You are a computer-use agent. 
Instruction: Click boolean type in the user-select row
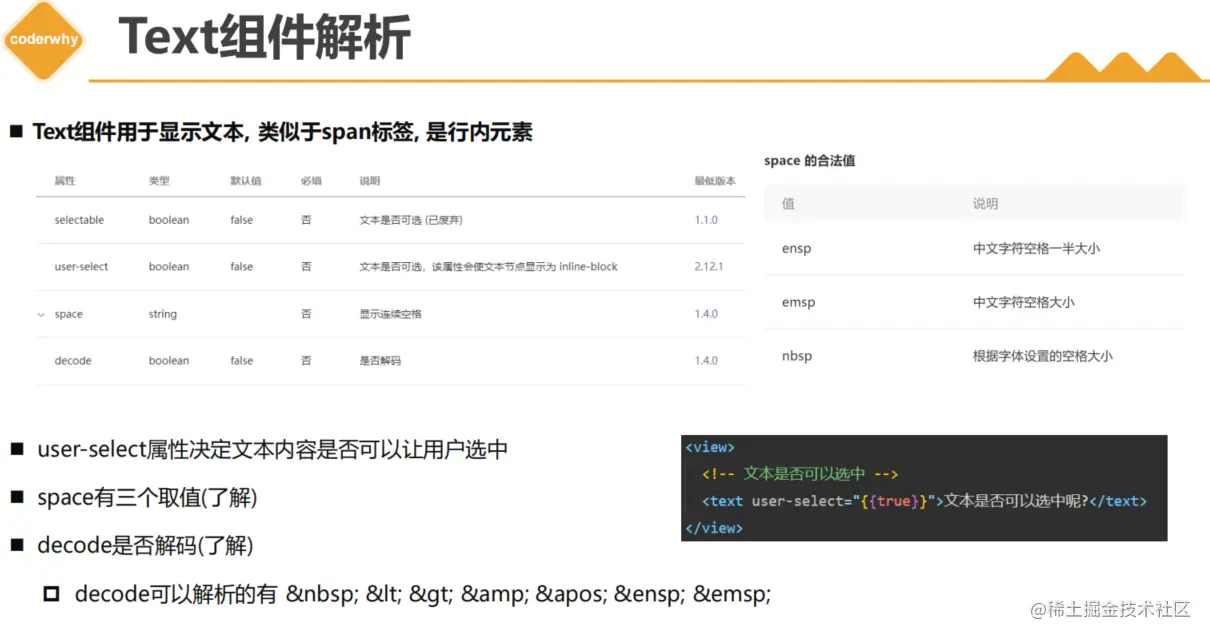pyautogui.click(x=169, y=267)
